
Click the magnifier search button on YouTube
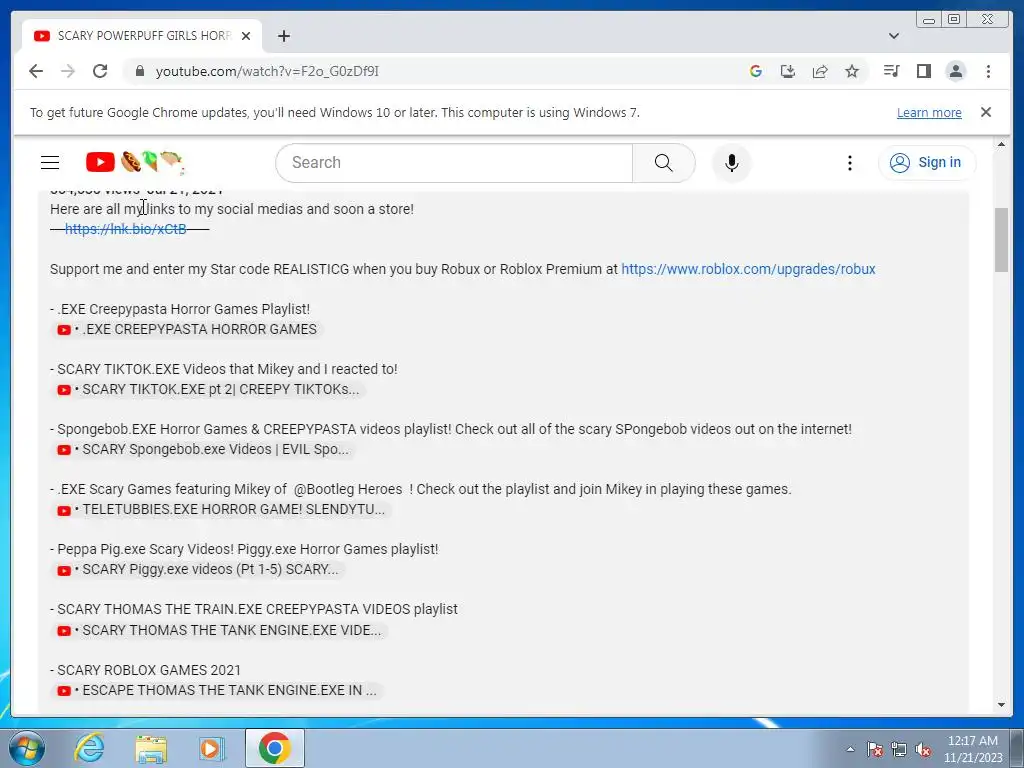click(664, 163)
